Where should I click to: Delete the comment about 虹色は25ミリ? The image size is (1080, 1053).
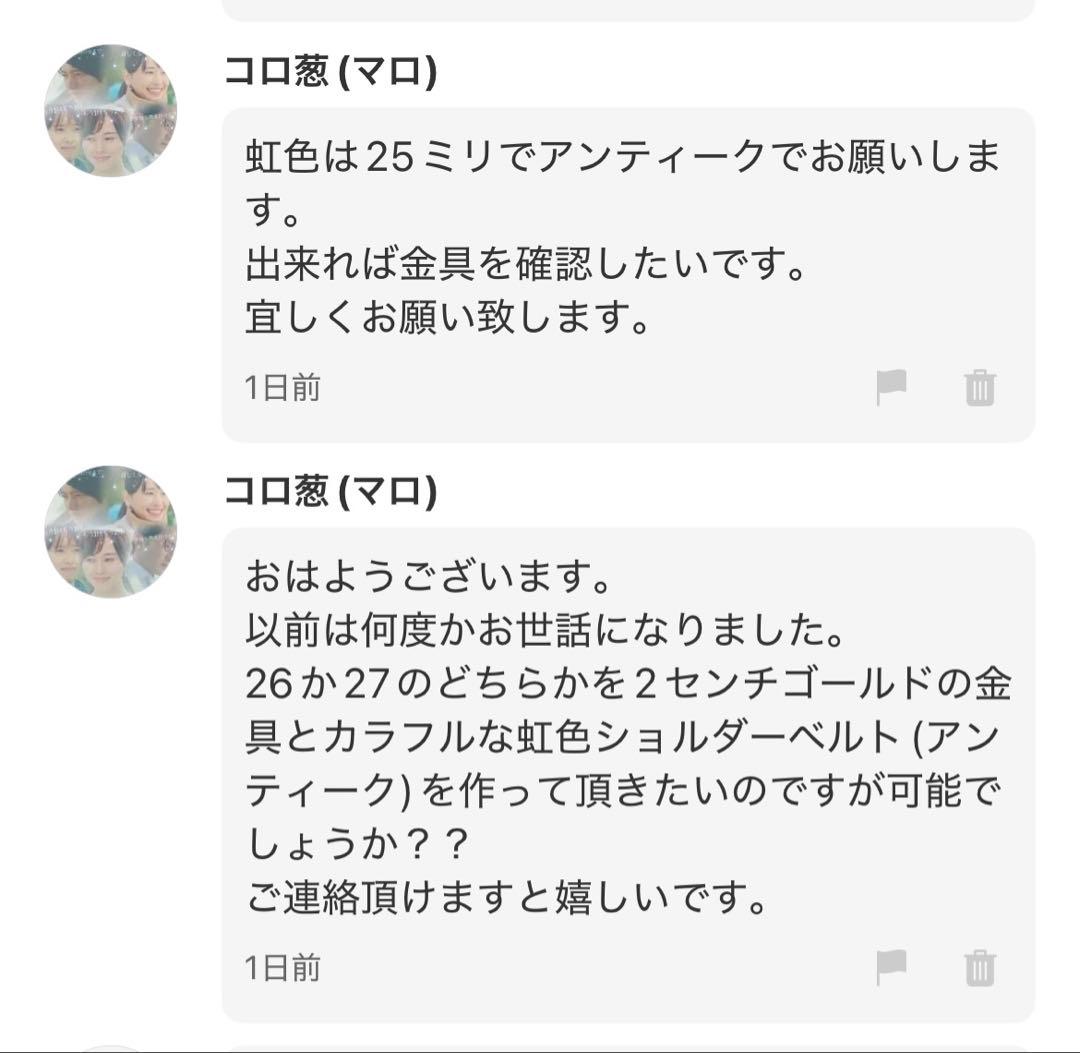pyautogui.click(x=979, y=388)
